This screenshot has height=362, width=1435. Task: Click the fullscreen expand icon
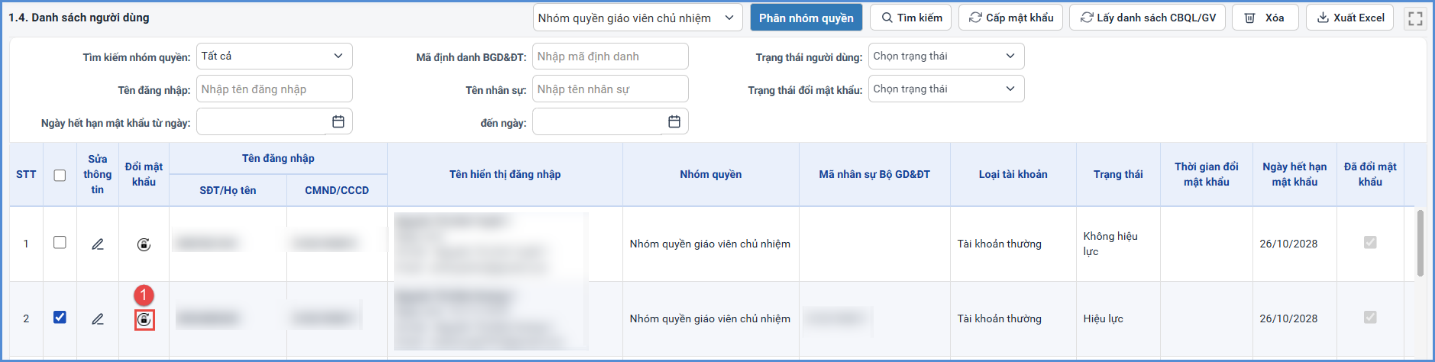1414,18
